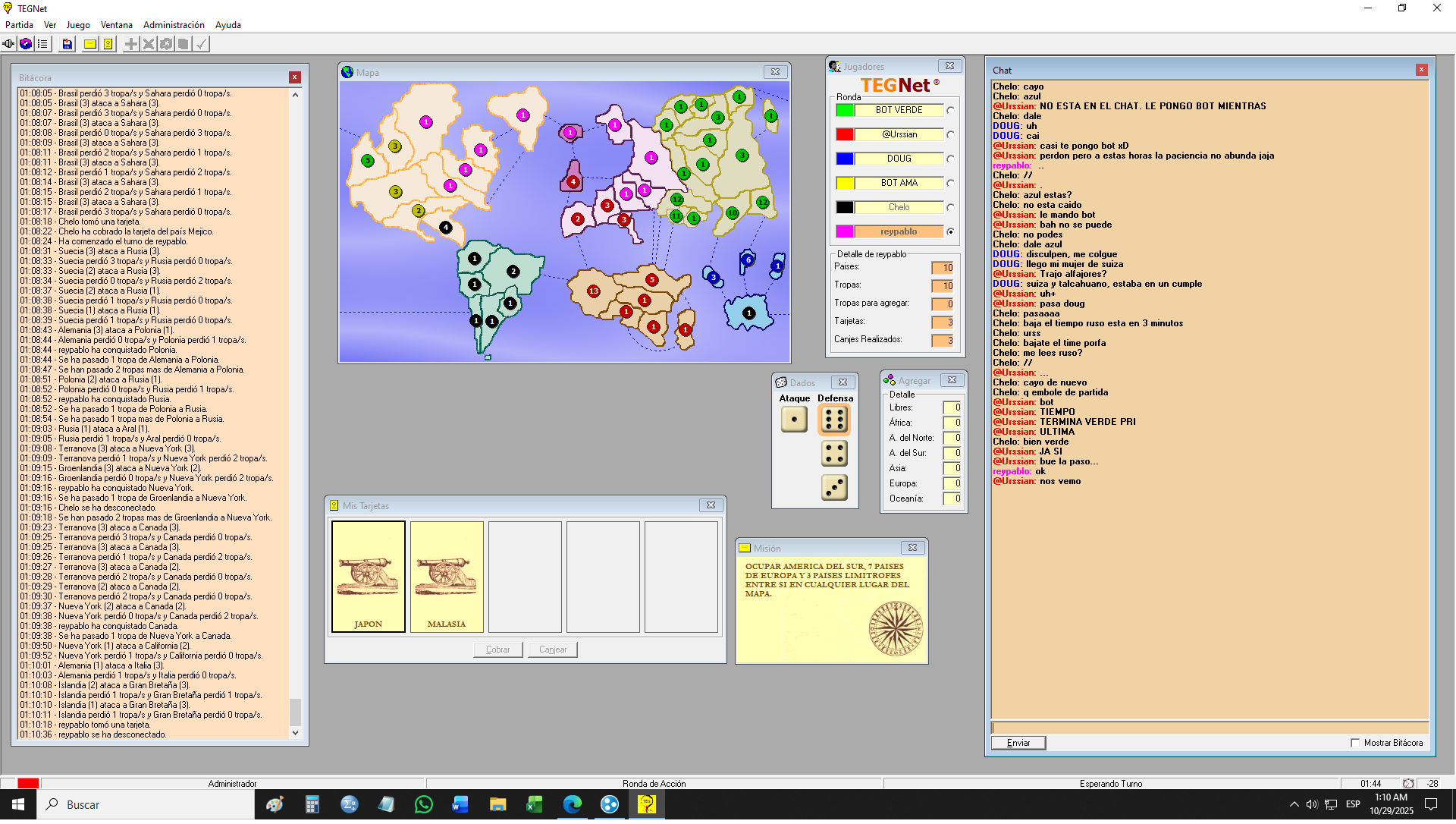Image resolution: width=1456 pixels, height=824 pixels.
Task: Enable the Mostrar Bitácora checkbox
Action: (1355, 743)
